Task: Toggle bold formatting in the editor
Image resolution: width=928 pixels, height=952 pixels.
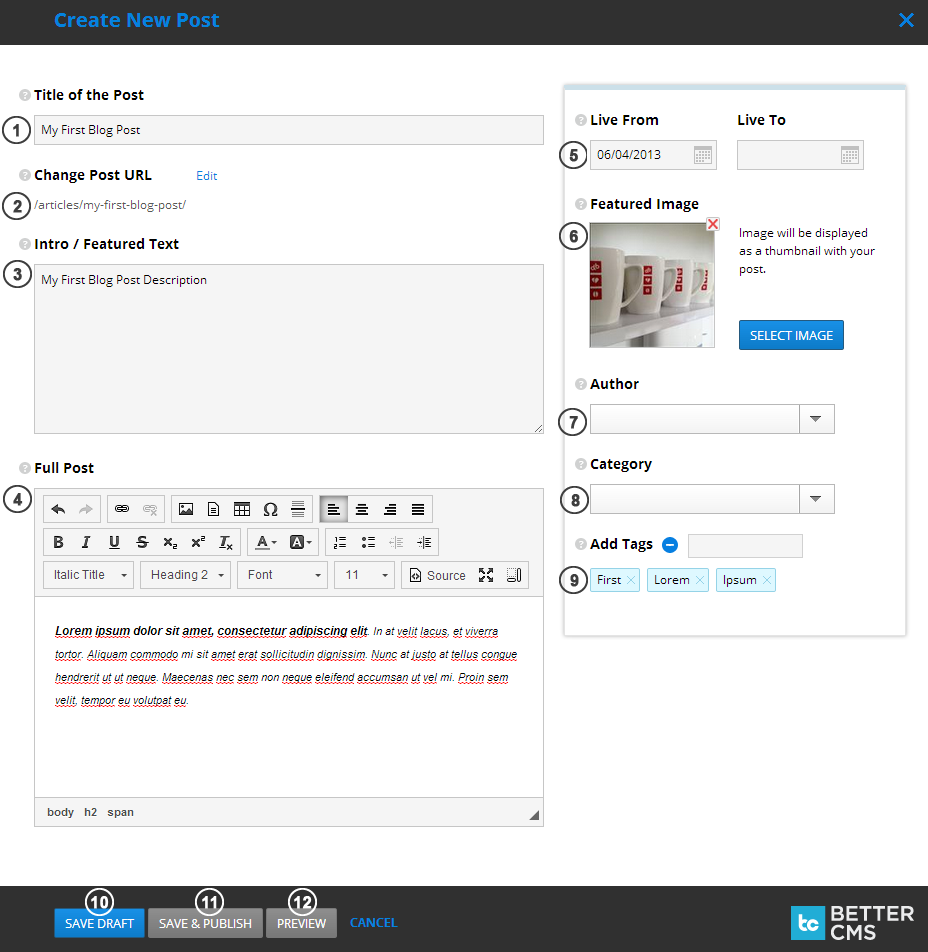Action: [x=58, y=541]
